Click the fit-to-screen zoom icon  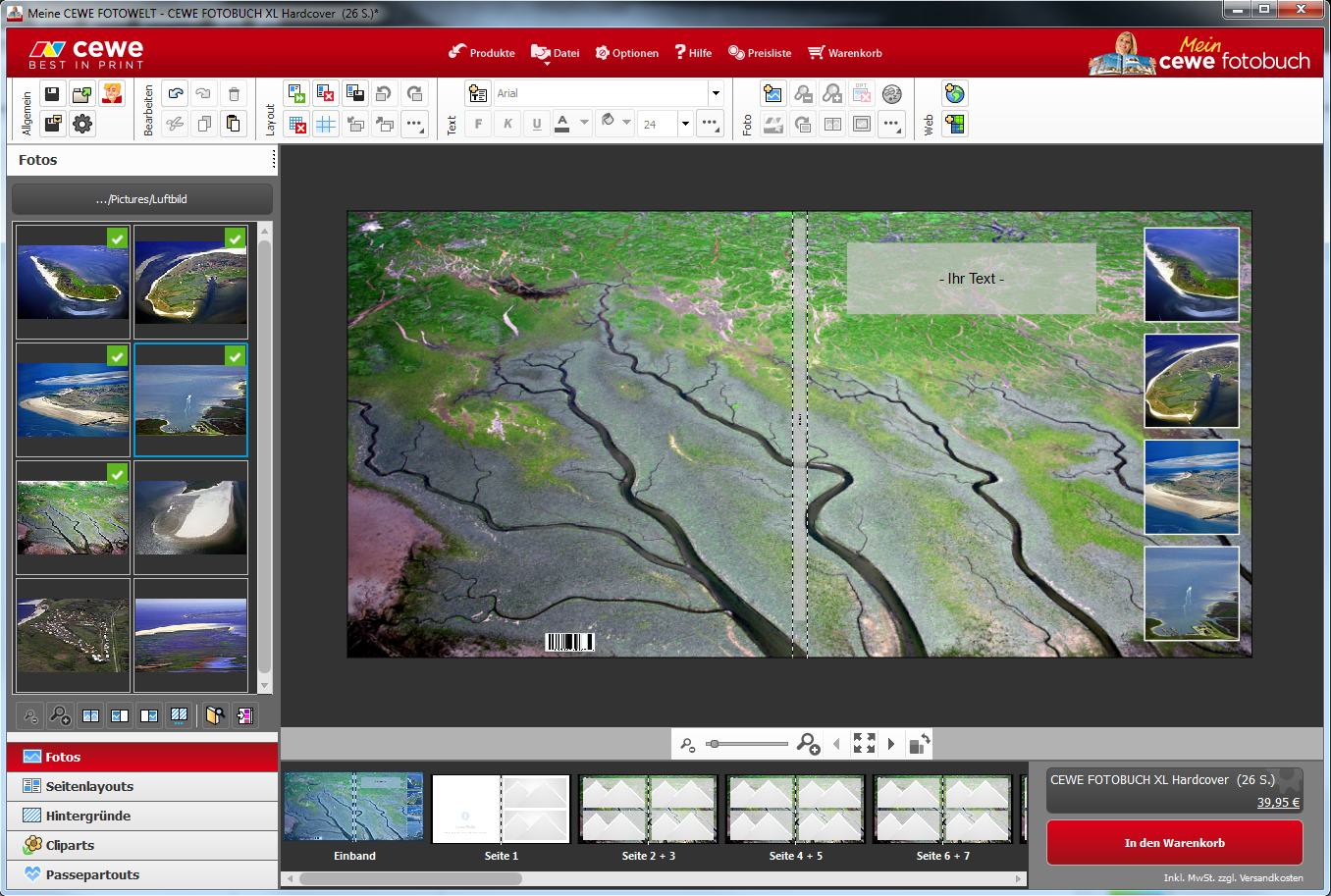(x=864, y=744)
